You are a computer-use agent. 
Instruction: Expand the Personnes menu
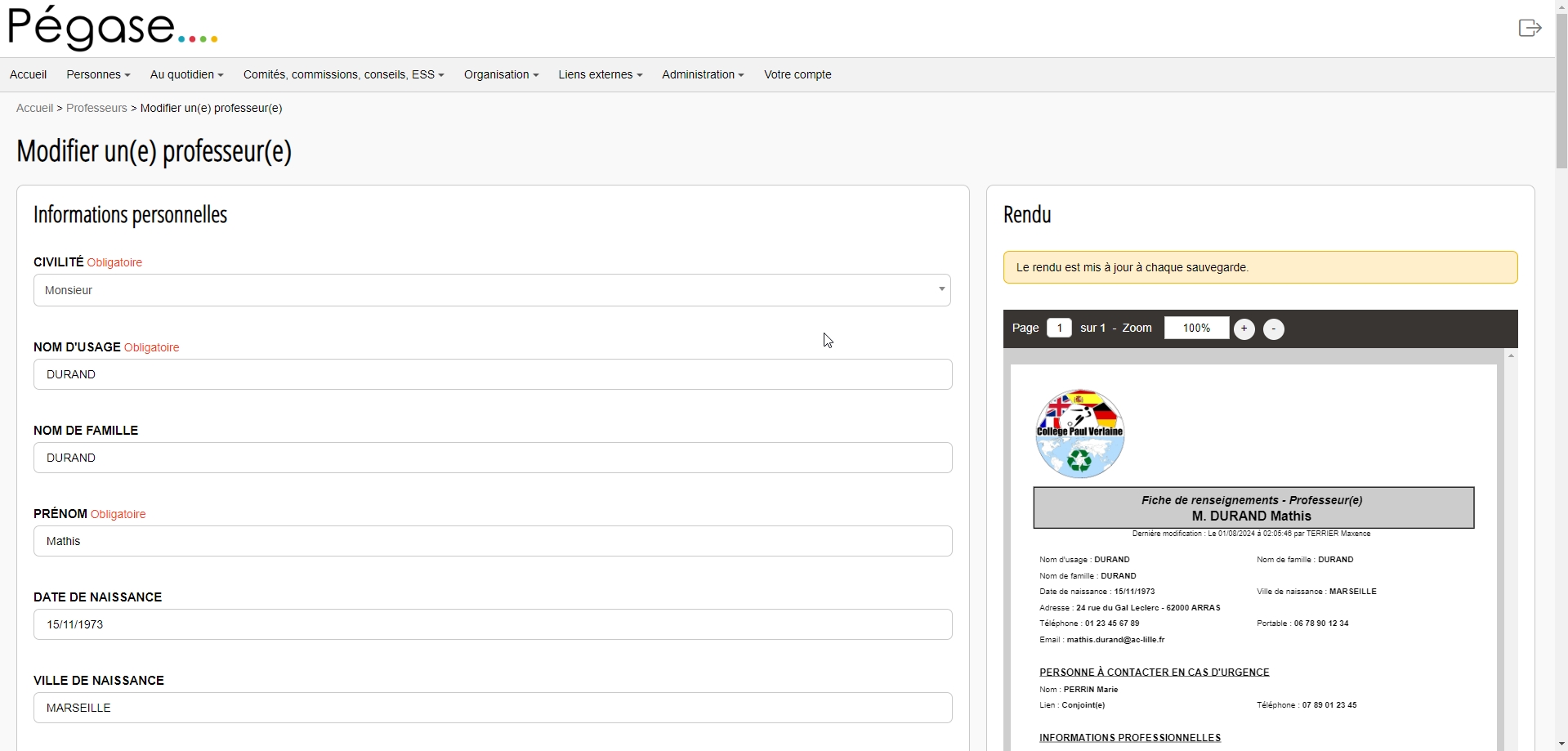pyautogui.click(x=98, y=74)
